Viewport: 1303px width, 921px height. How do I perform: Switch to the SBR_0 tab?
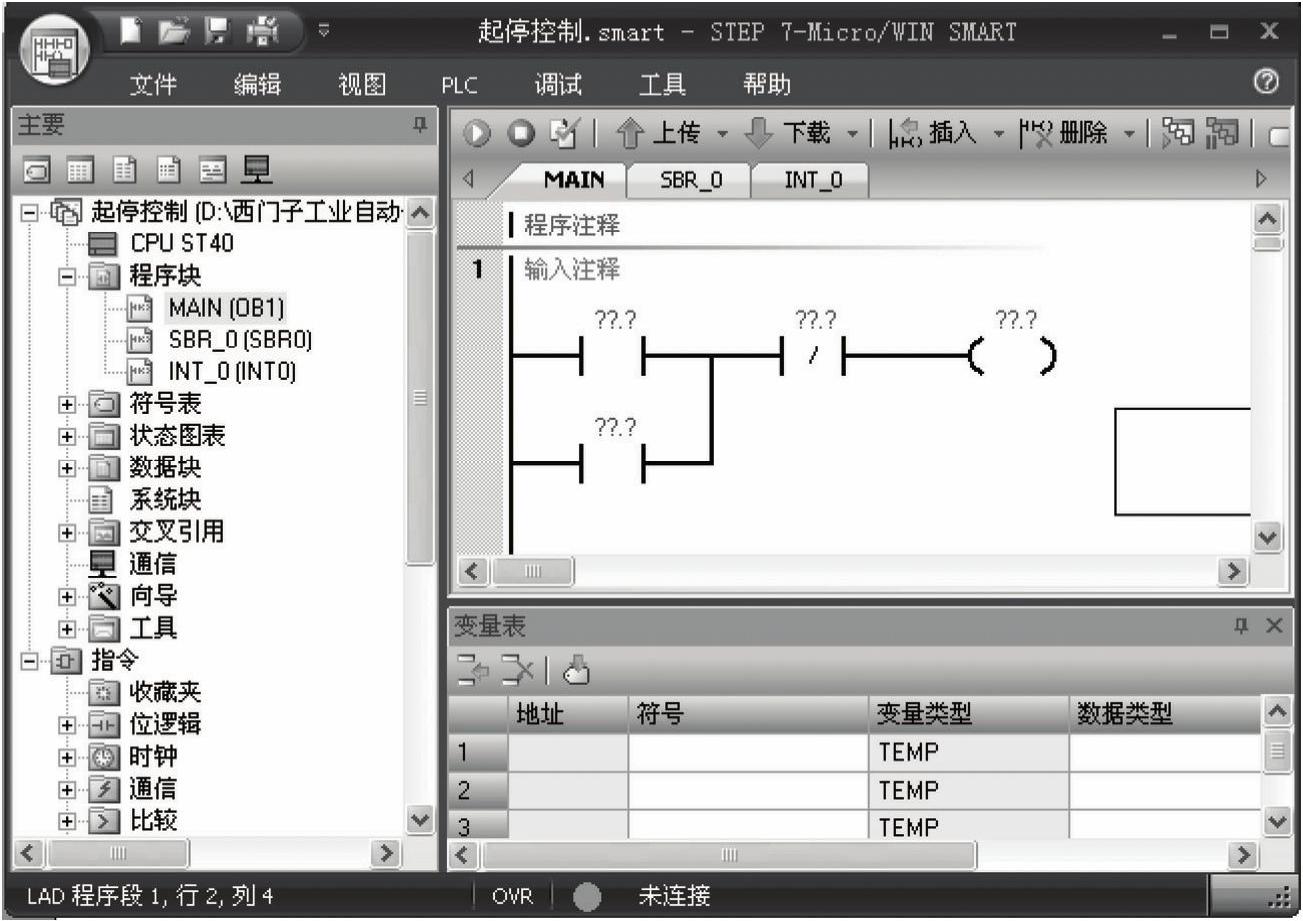[x=688, y=181]
